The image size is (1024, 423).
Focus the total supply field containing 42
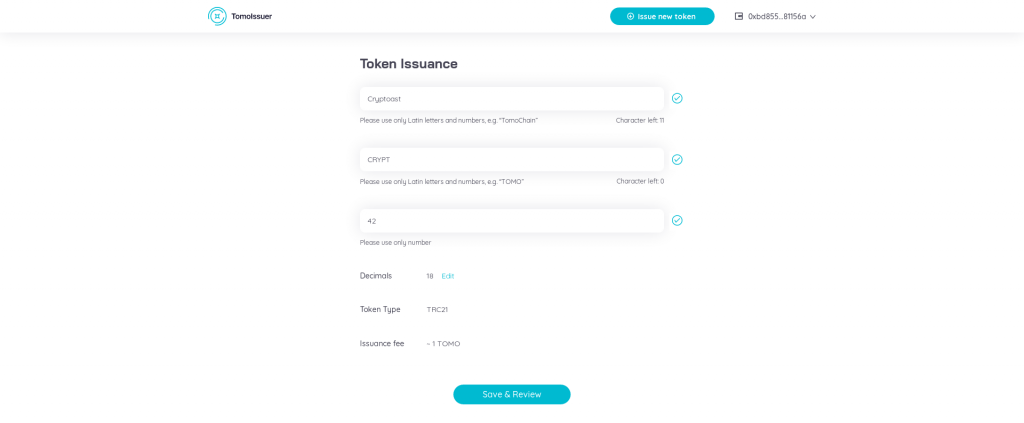click(511, 220)
